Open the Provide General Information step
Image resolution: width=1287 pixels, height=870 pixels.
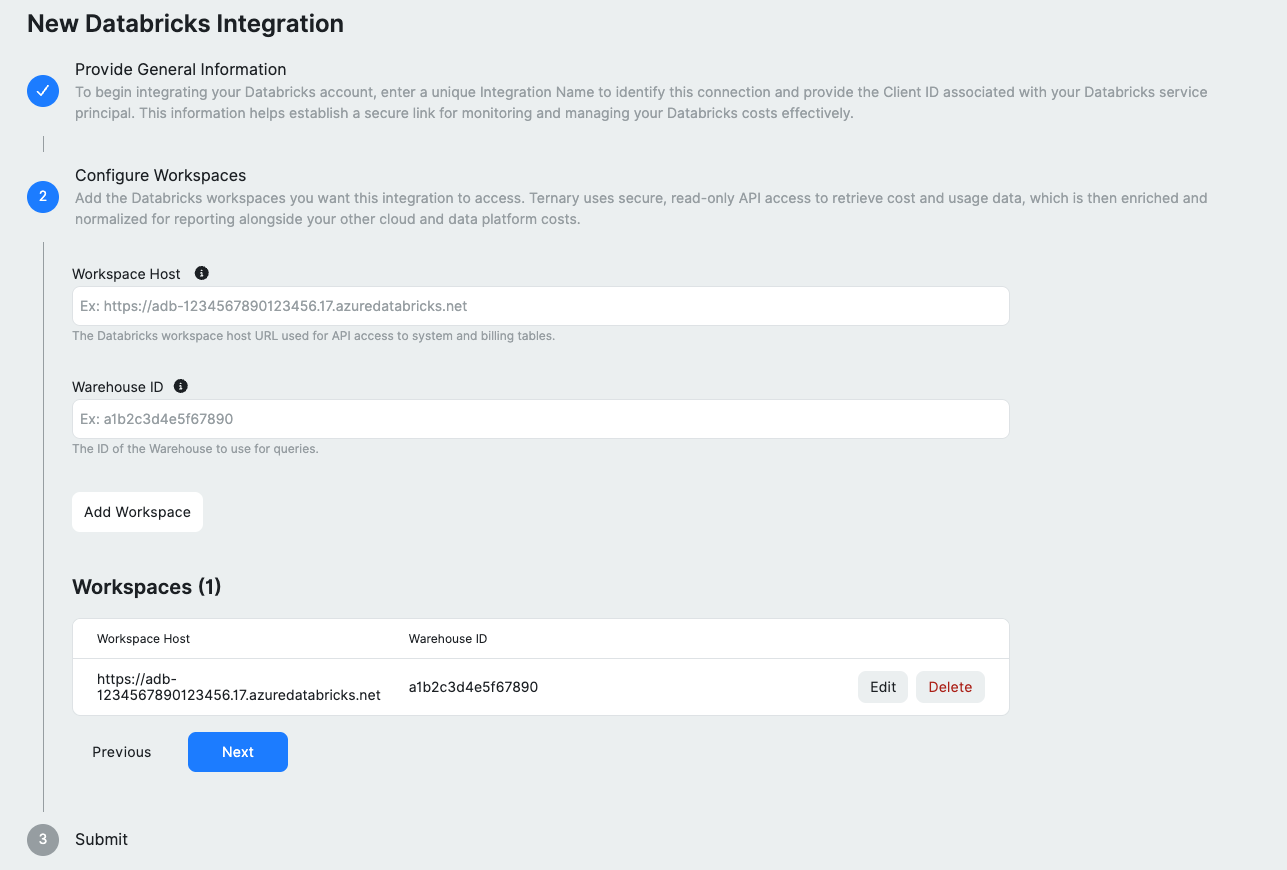click(x=181, y=69)
